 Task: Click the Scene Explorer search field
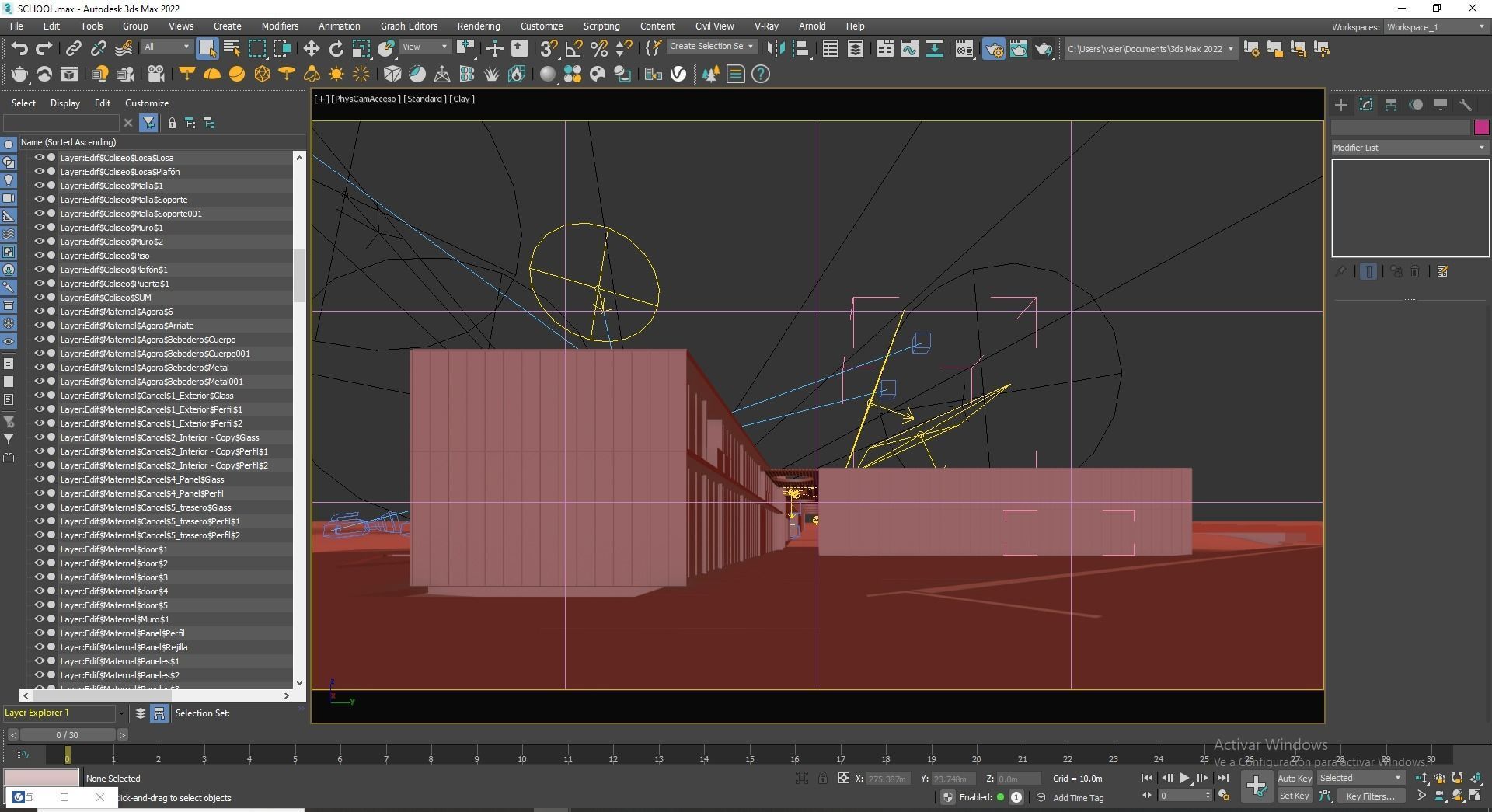(62, 123)
